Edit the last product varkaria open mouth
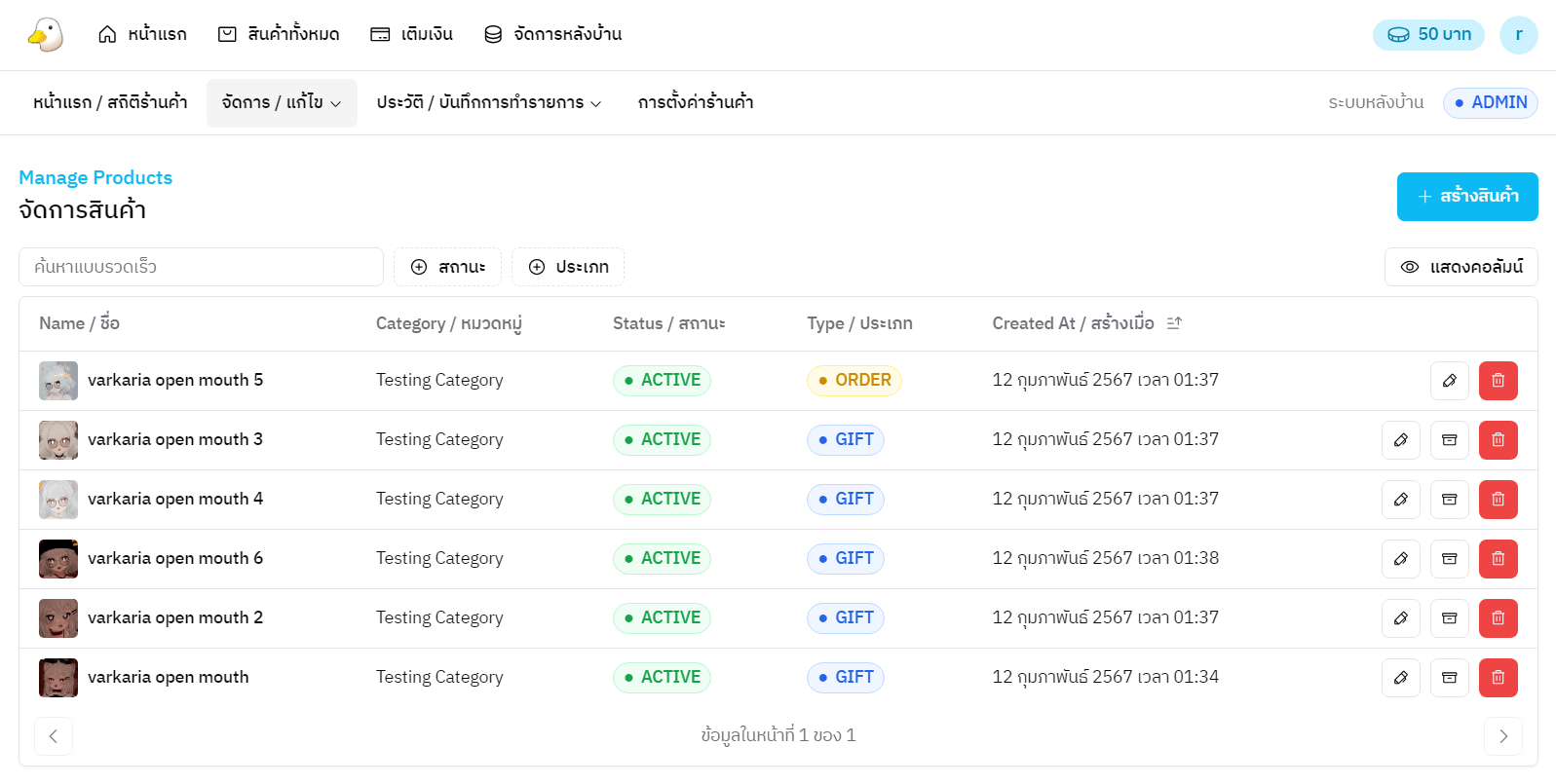This screenshot has width=1556, height=784. (x=1400, y=678)
